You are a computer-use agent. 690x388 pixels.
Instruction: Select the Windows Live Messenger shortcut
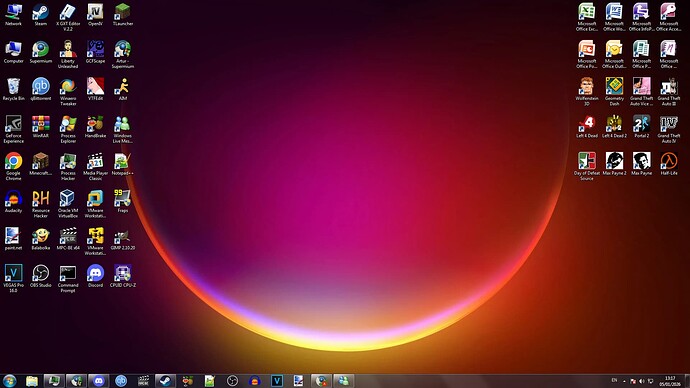[x=122, y=130]
